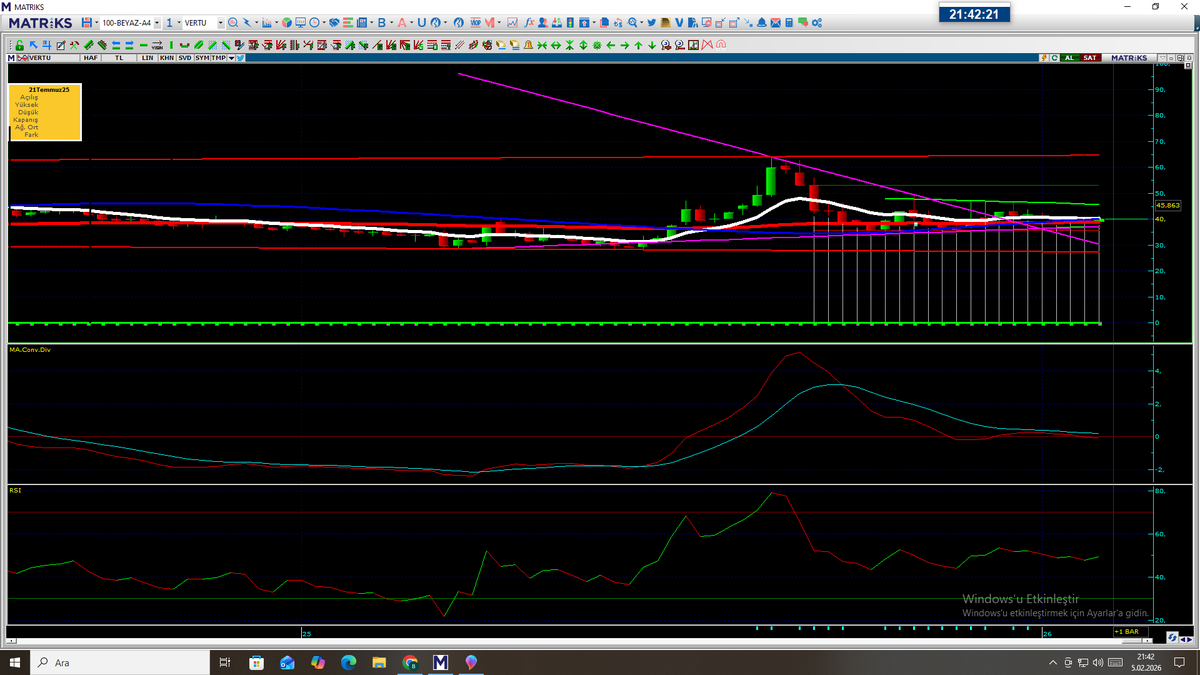Toggle the SYM button in chart header

(x=202, y=58)
